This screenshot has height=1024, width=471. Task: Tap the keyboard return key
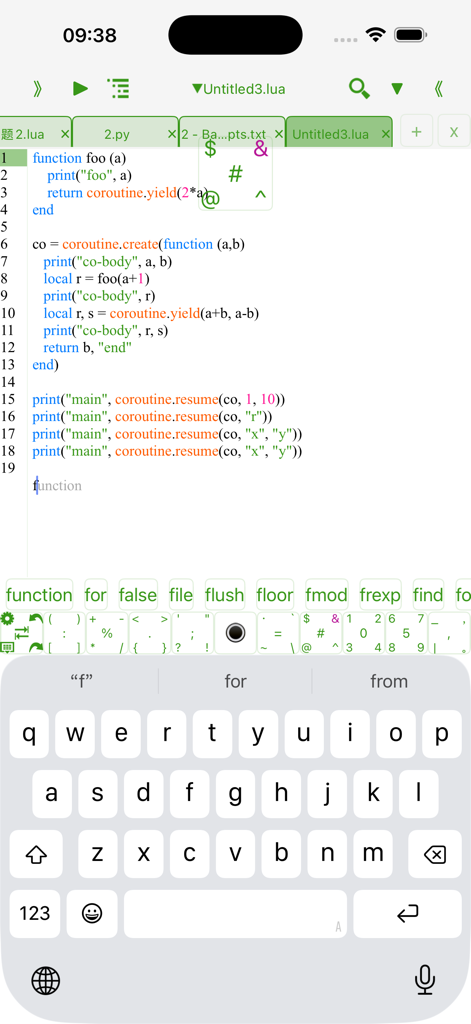coord(408,914)
